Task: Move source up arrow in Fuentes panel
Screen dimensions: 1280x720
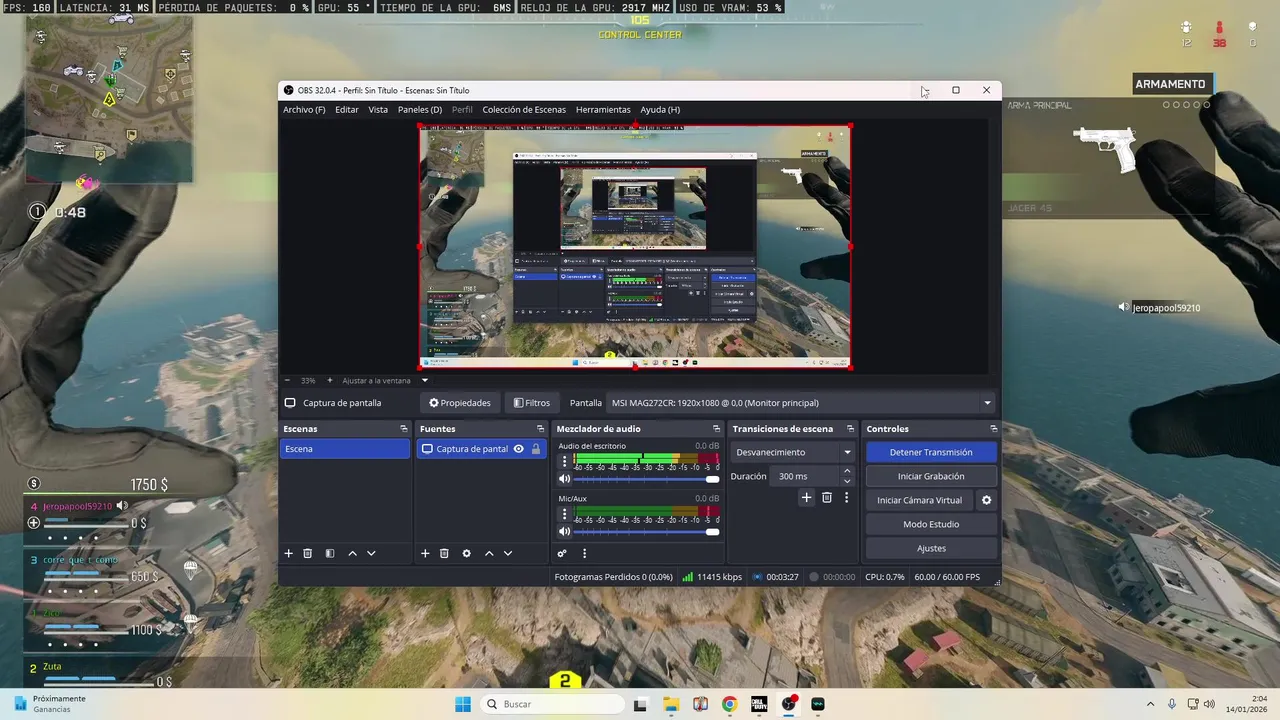Action: [x=489, y=553]
